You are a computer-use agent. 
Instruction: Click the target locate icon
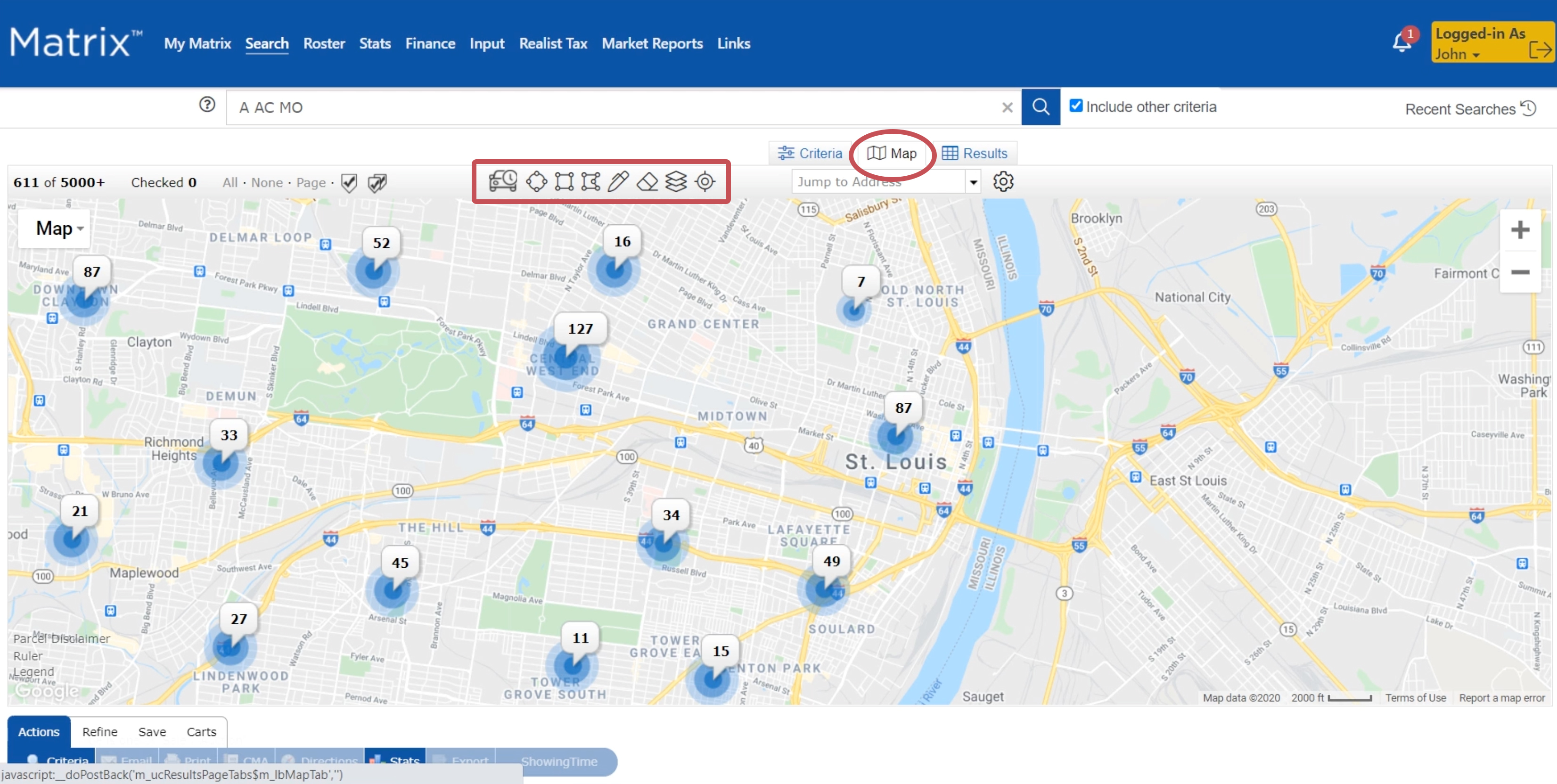[705, 181]
